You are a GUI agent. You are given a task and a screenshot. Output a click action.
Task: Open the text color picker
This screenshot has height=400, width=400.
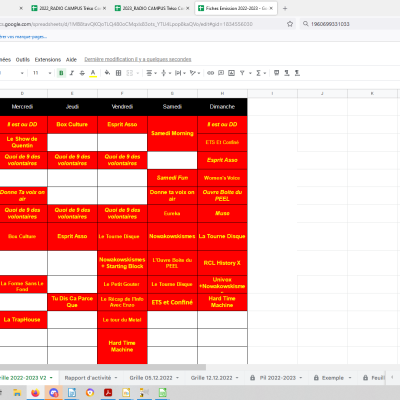tap(93, 73)
